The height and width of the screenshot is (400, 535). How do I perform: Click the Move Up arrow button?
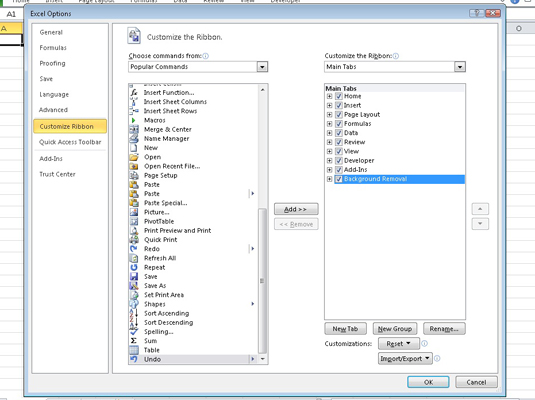(480, 209)
